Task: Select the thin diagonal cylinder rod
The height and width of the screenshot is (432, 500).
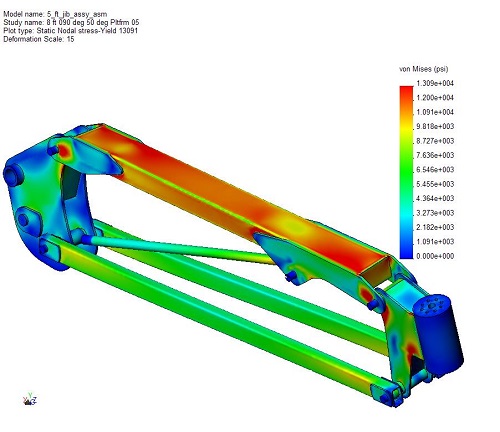Action: click(x=180, y=248)
